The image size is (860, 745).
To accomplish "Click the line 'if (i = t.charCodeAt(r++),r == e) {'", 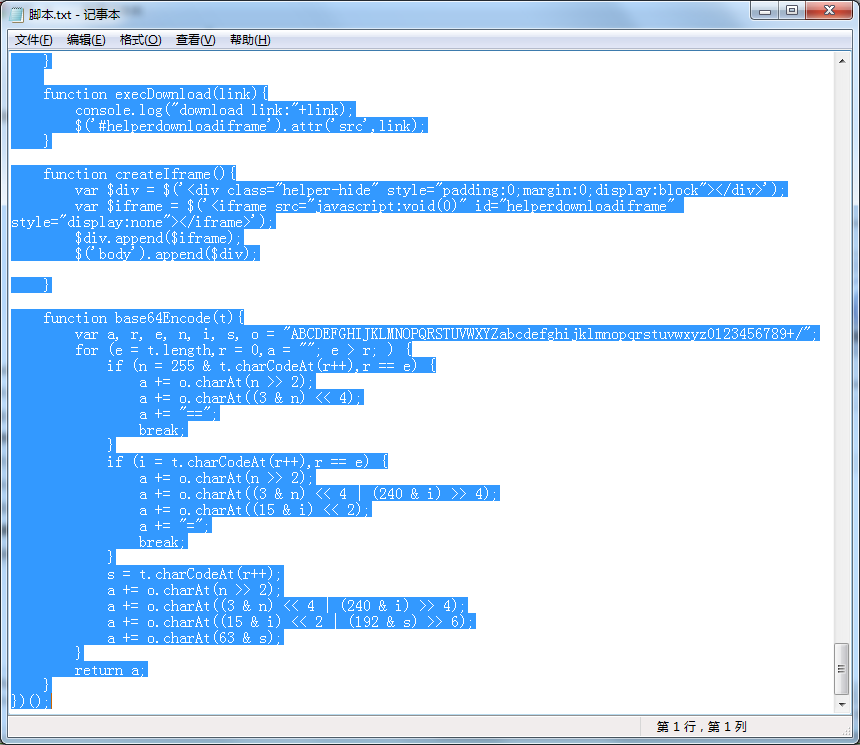I will coord(247,461).
